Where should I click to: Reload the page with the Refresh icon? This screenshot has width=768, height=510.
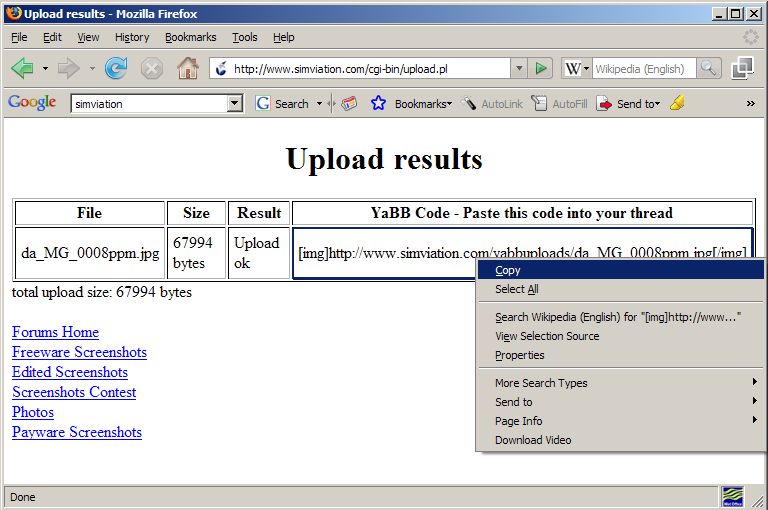[116, 68]
